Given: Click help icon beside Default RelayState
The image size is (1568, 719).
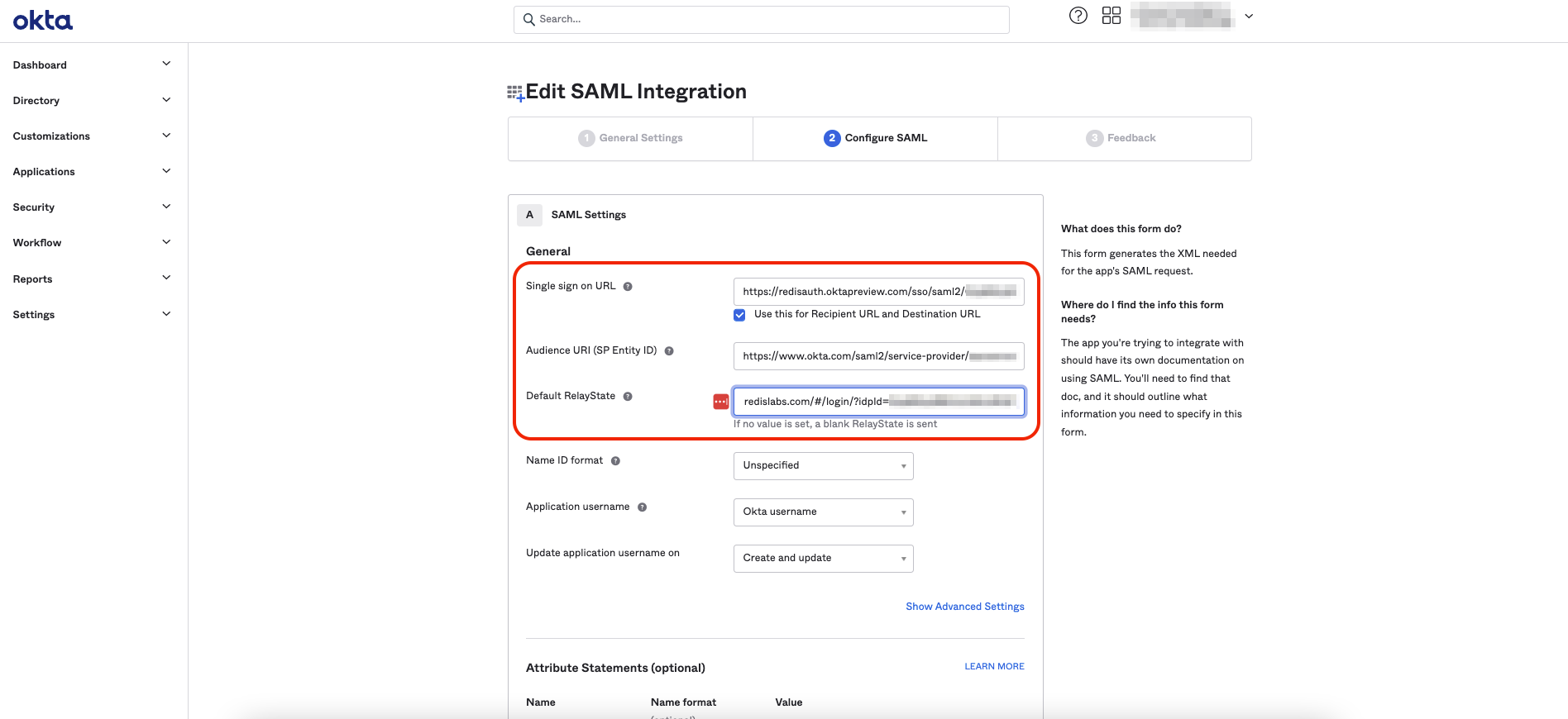Looking at the screenshot, I should pos(628,397).
